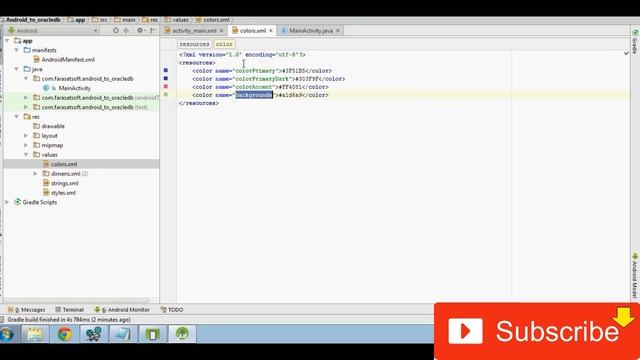Click the scroll-from-source target icon
The image size is (640, 360).
pos(116,31)
